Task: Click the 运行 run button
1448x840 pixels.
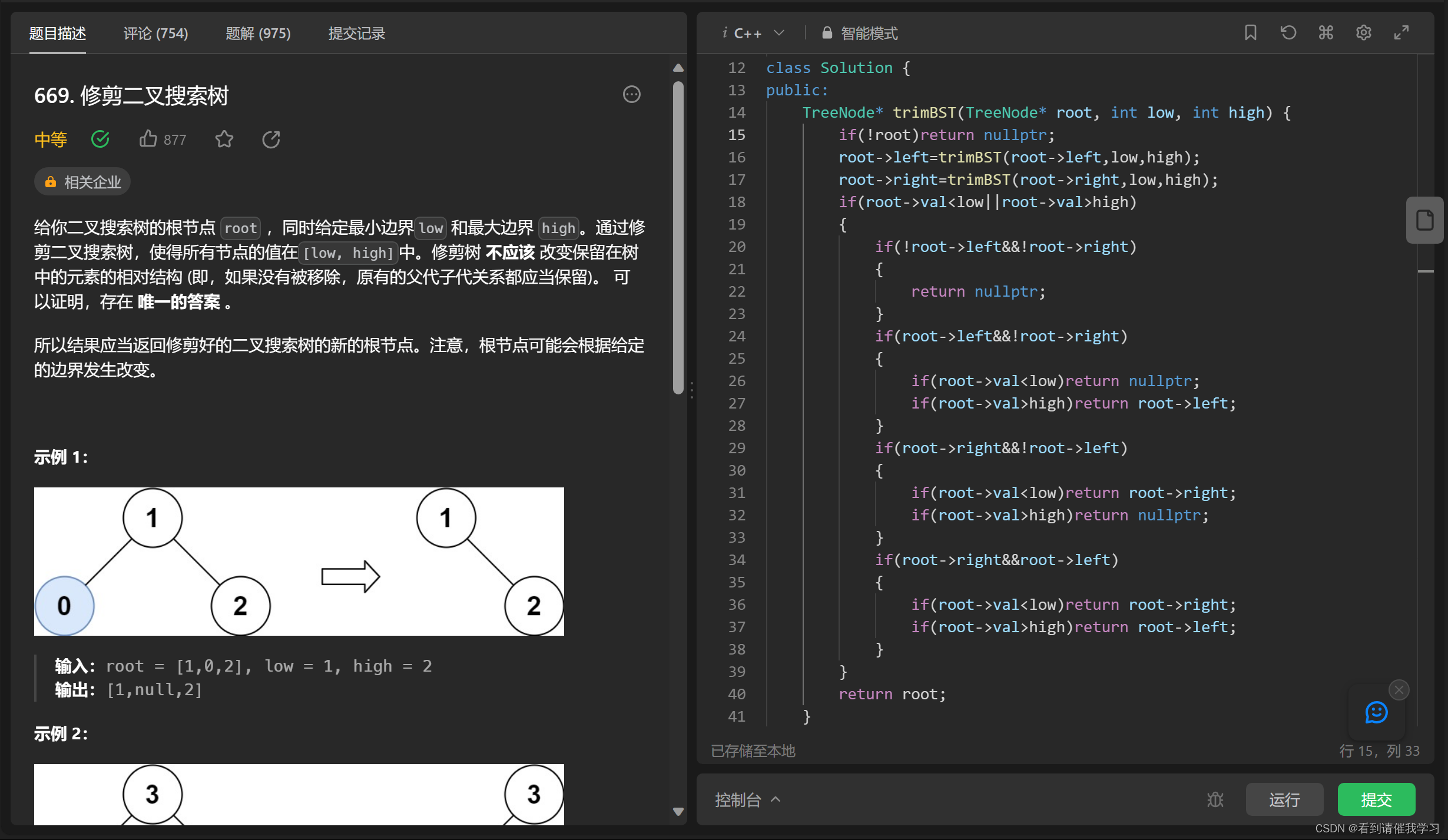Action: [x=1284, y=799]
